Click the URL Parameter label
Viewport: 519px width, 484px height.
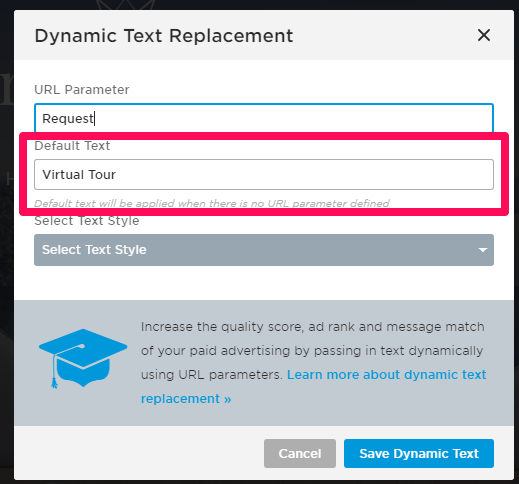tap(82, 90)
